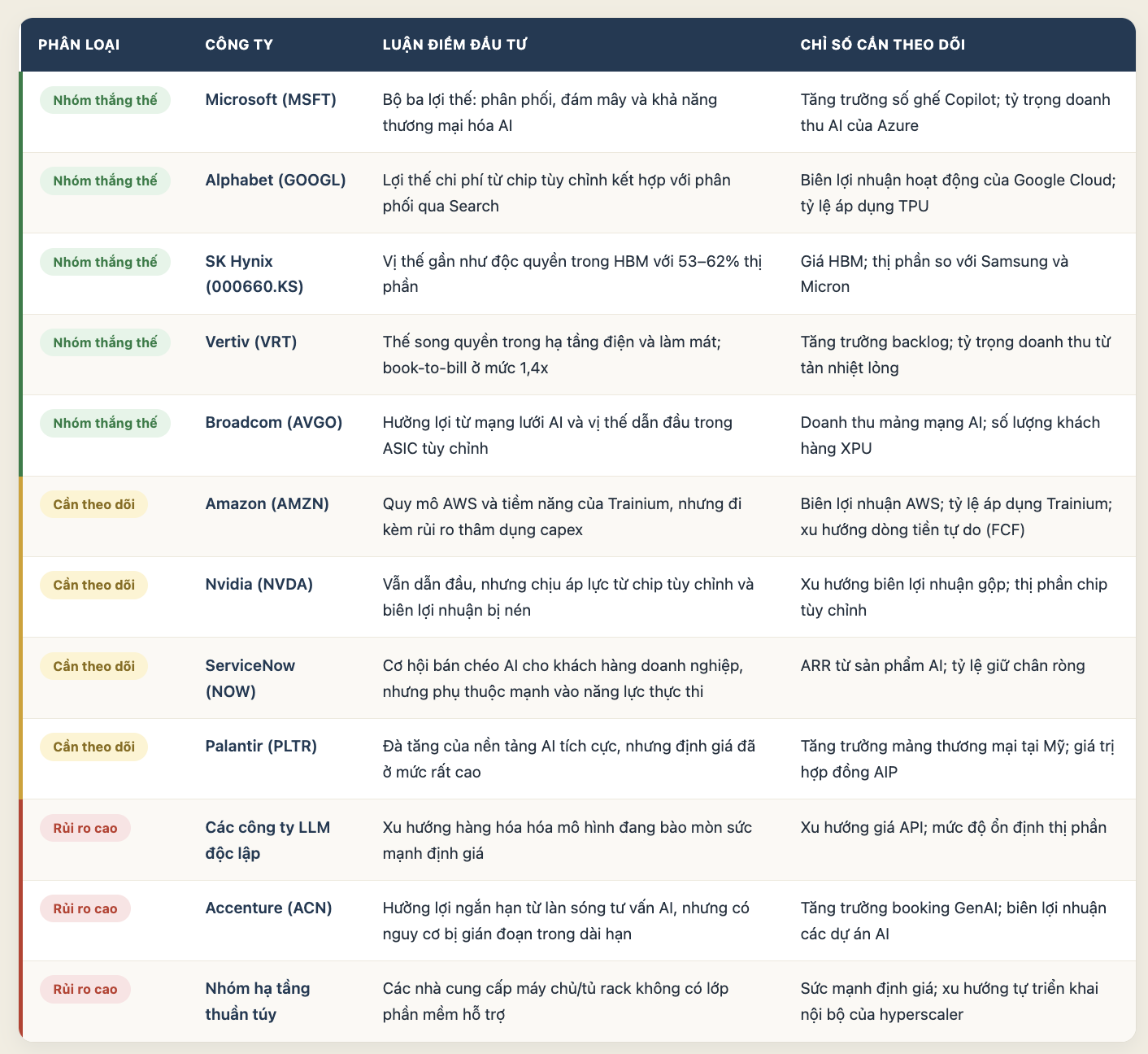This screenshot has width=1148, height=1054.
Task: Click the Nhóm thắng thế badge for Alphabet
Action: [x=105, y=181]
